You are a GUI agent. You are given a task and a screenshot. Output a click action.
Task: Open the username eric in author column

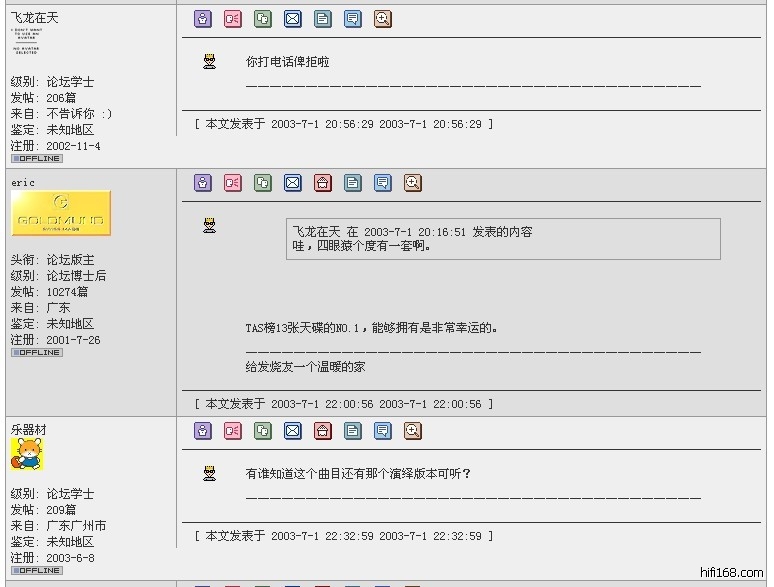tap(23, 182)
